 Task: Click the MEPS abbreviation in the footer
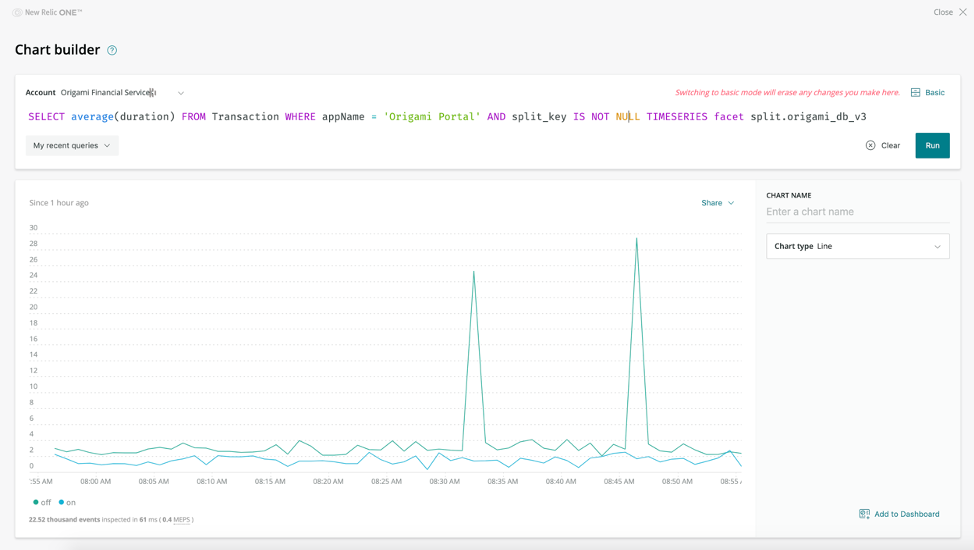coord(182,520)
